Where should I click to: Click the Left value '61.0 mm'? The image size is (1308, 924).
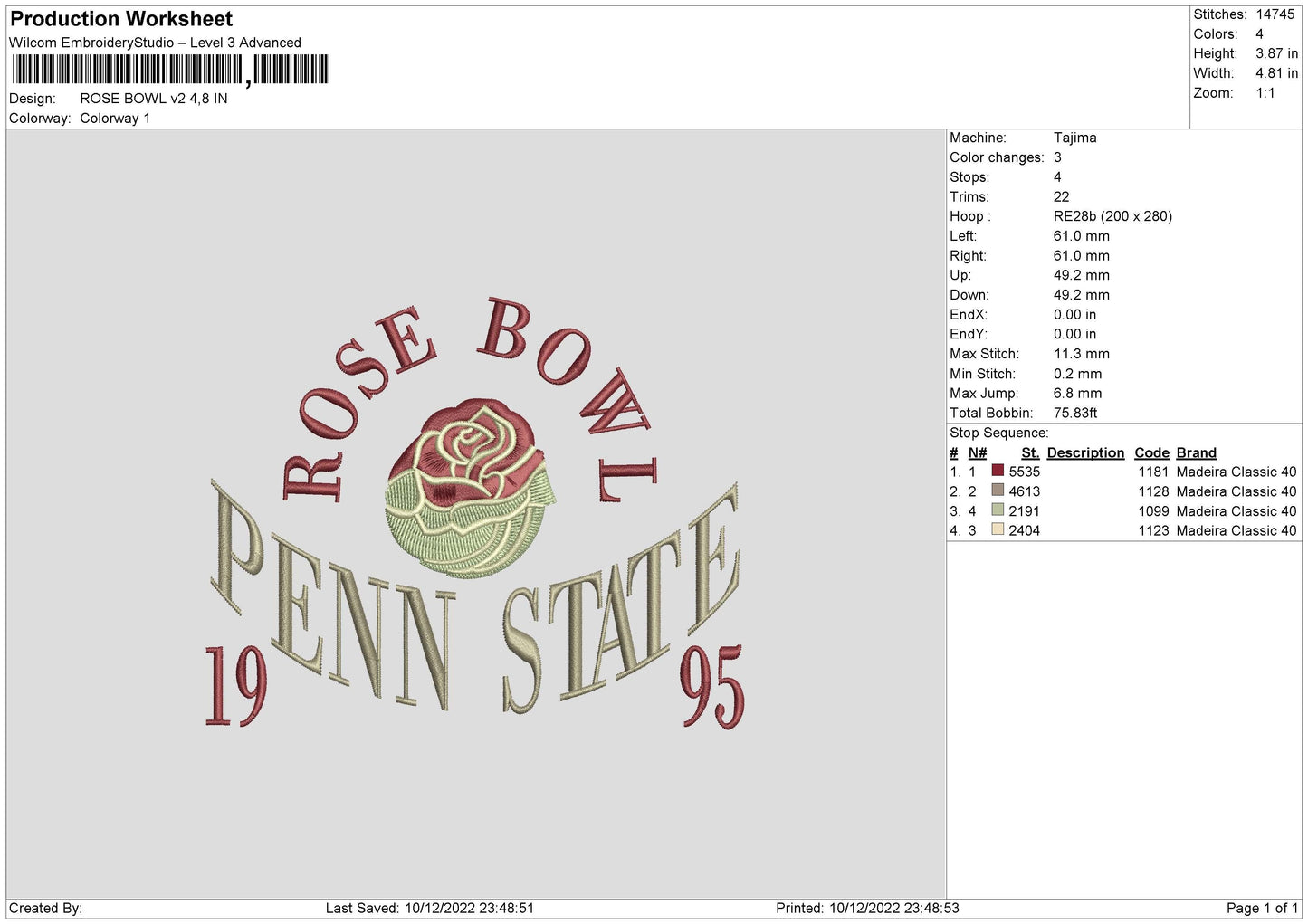1081,236
